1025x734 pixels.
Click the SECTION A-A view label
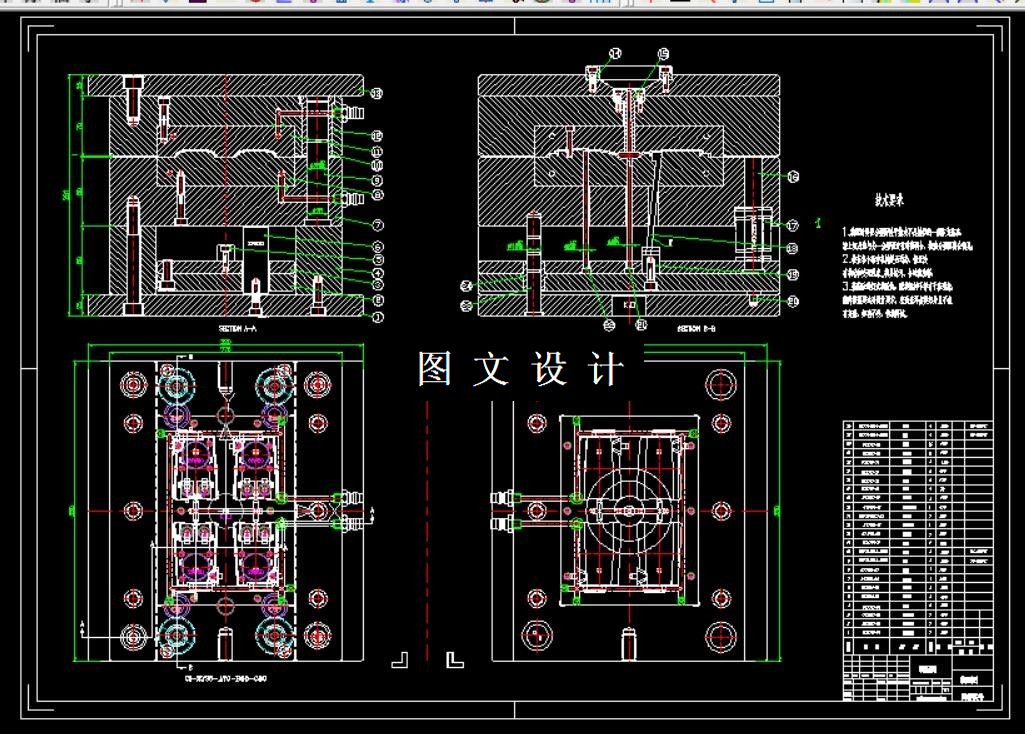coord(238,329)
